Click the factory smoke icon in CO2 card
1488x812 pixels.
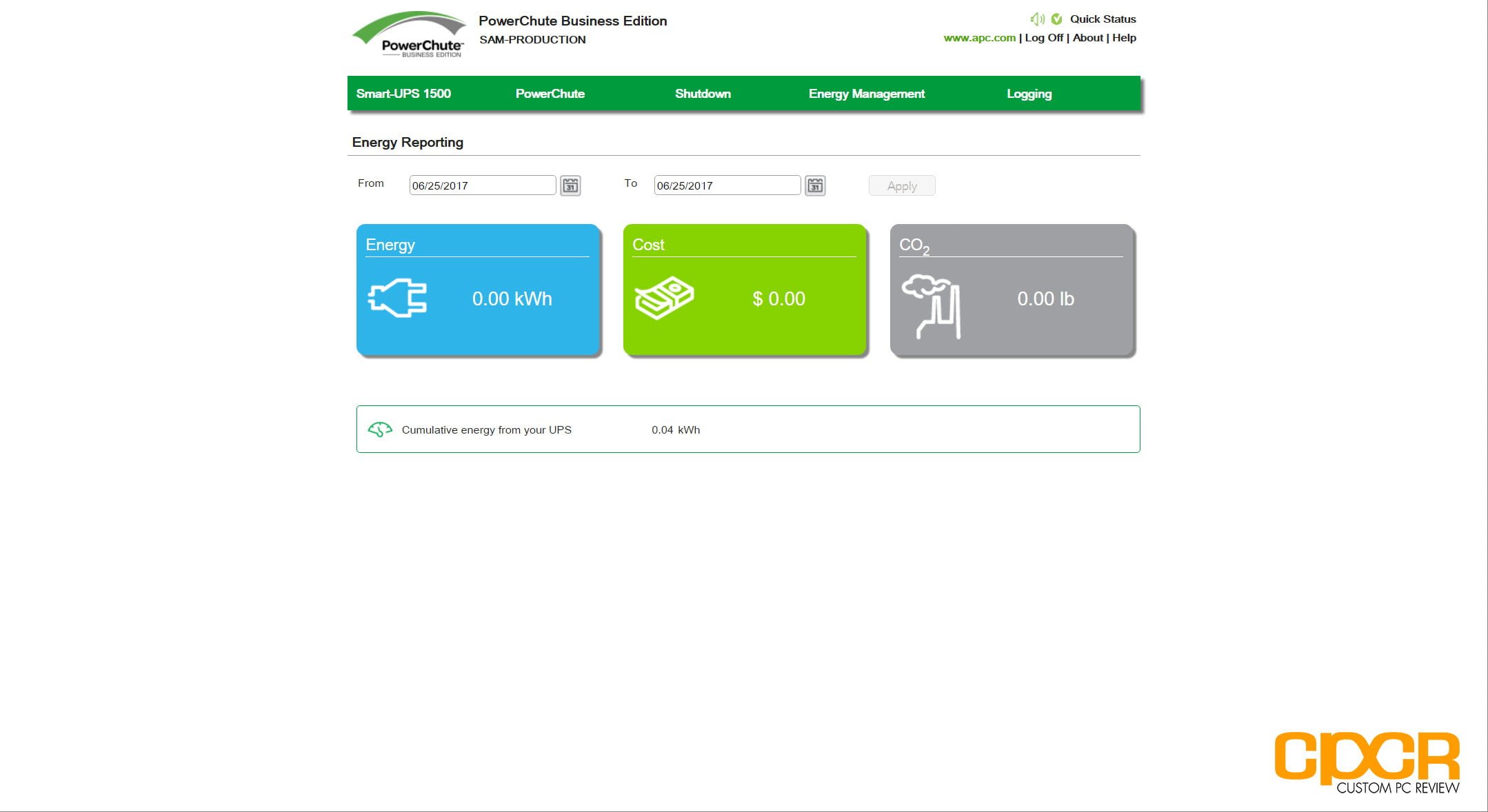pyautogui.click(x=931, y=307)
